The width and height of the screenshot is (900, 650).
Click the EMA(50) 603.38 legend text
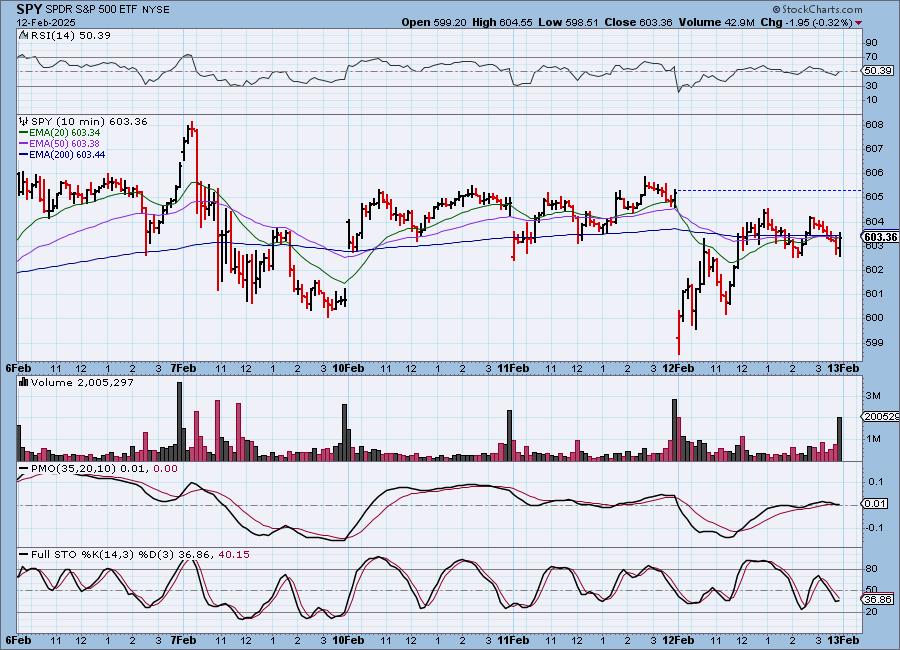pyautogui.click(x=64, y=144)
